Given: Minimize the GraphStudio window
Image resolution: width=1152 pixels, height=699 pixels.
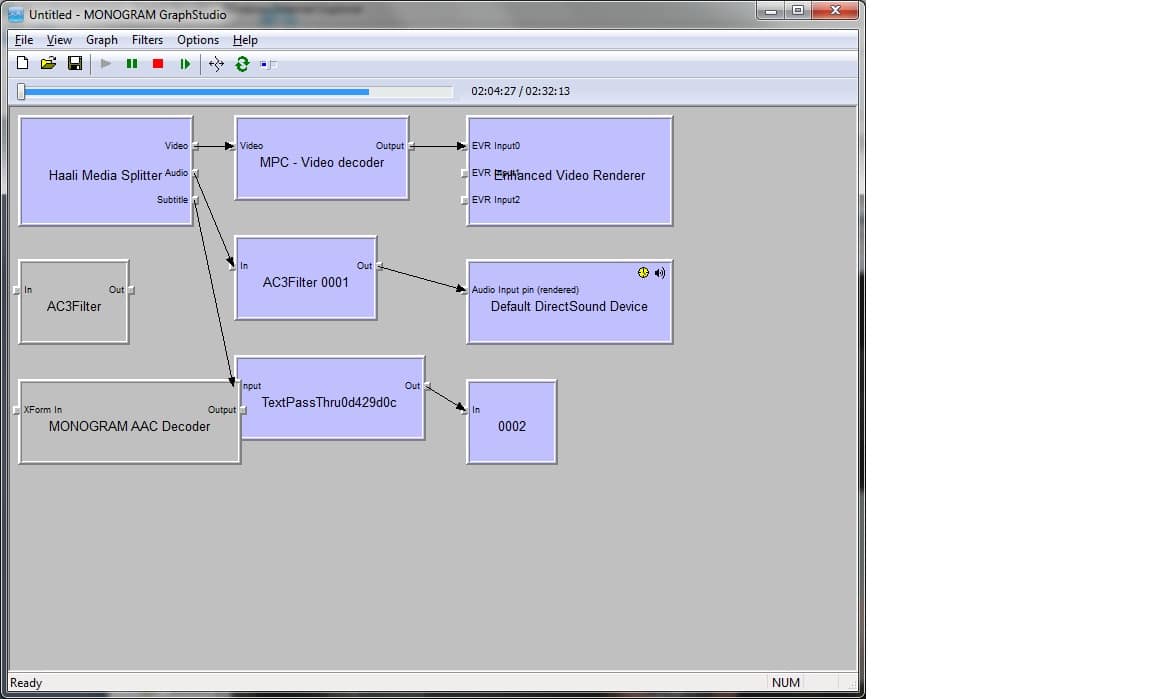Looking at the screenshot, I should 771,11.
